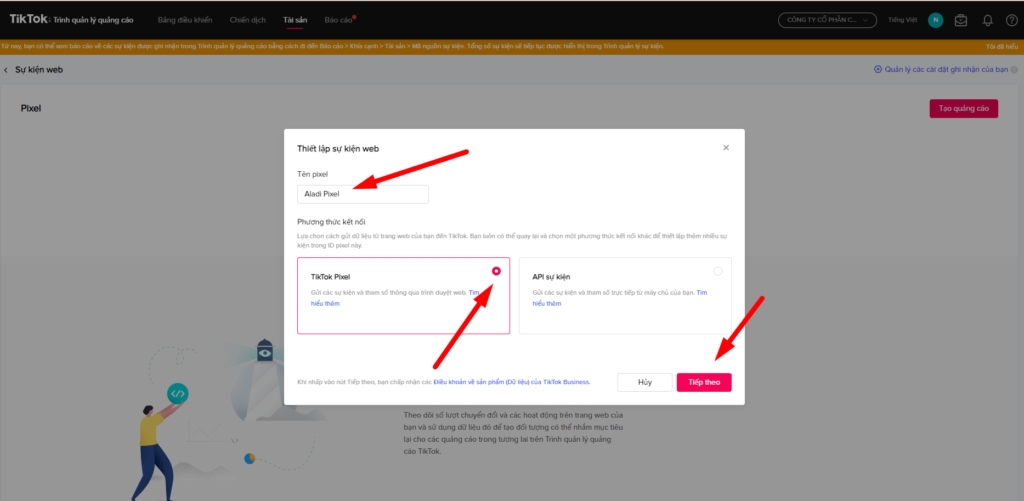Viewport: 1024px width, 501px height.
Task: Open the Báo cáo menu
Action: (338, 20)
